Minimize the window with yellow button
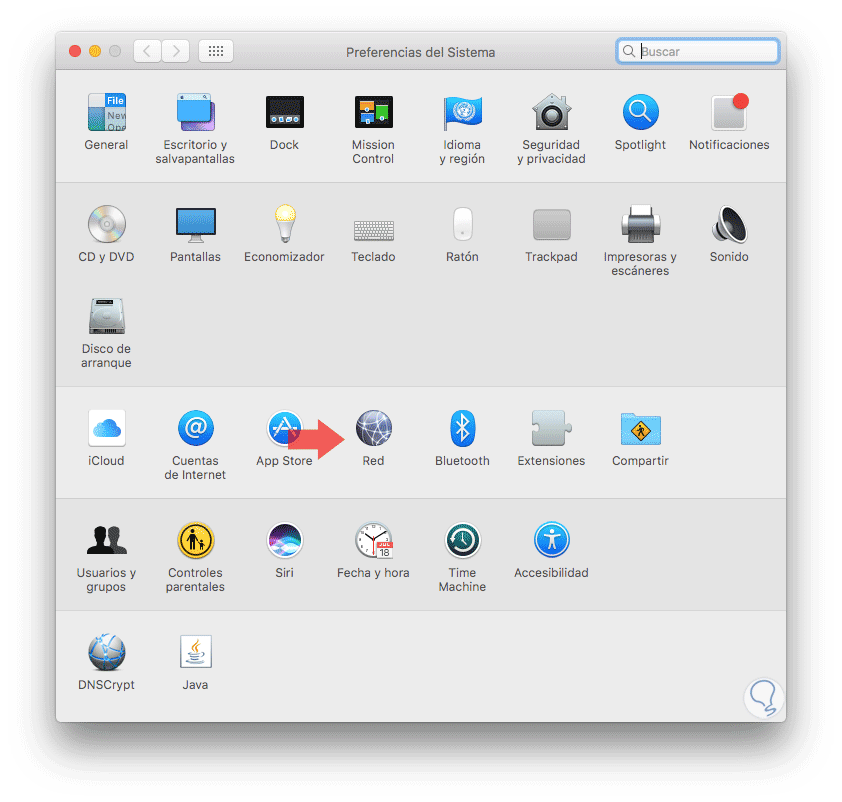This screenshot has height=802, width=842. [95, 52]
